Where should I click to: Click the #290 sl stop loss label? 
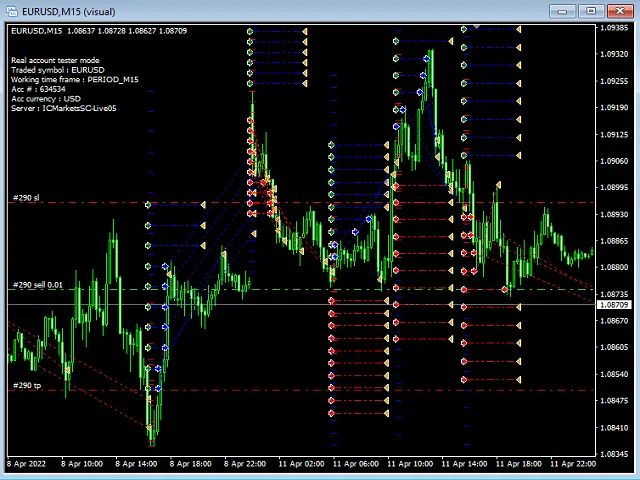26,198
